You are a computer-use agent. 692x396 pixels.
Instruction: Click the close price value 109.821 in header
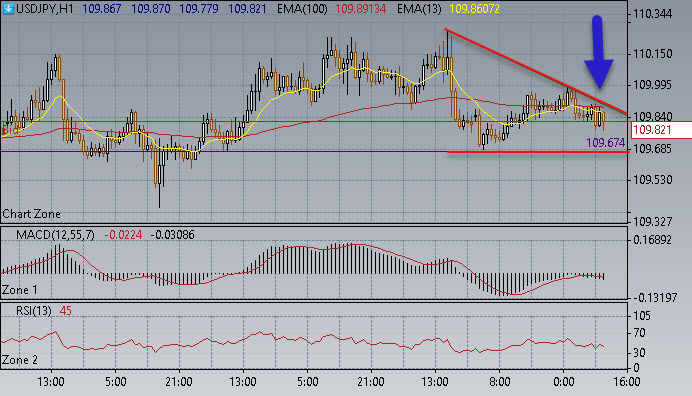point(247,8)
